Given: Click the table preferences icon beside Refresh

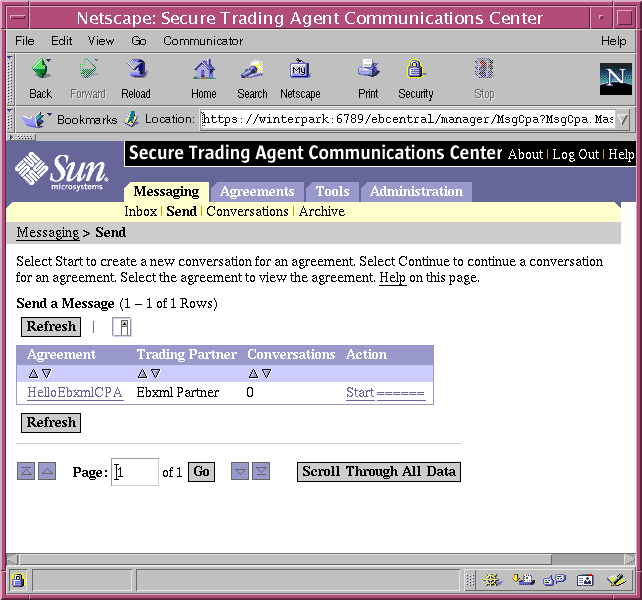Looking at the screenshot, I should [x=122, y=327].
